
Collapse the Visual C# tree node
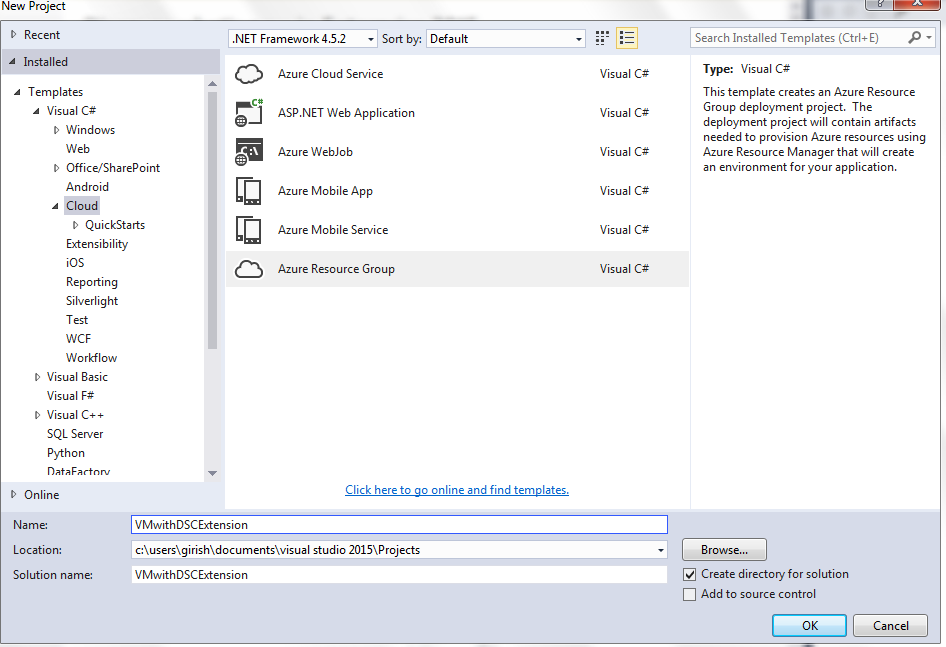point(36,111)
